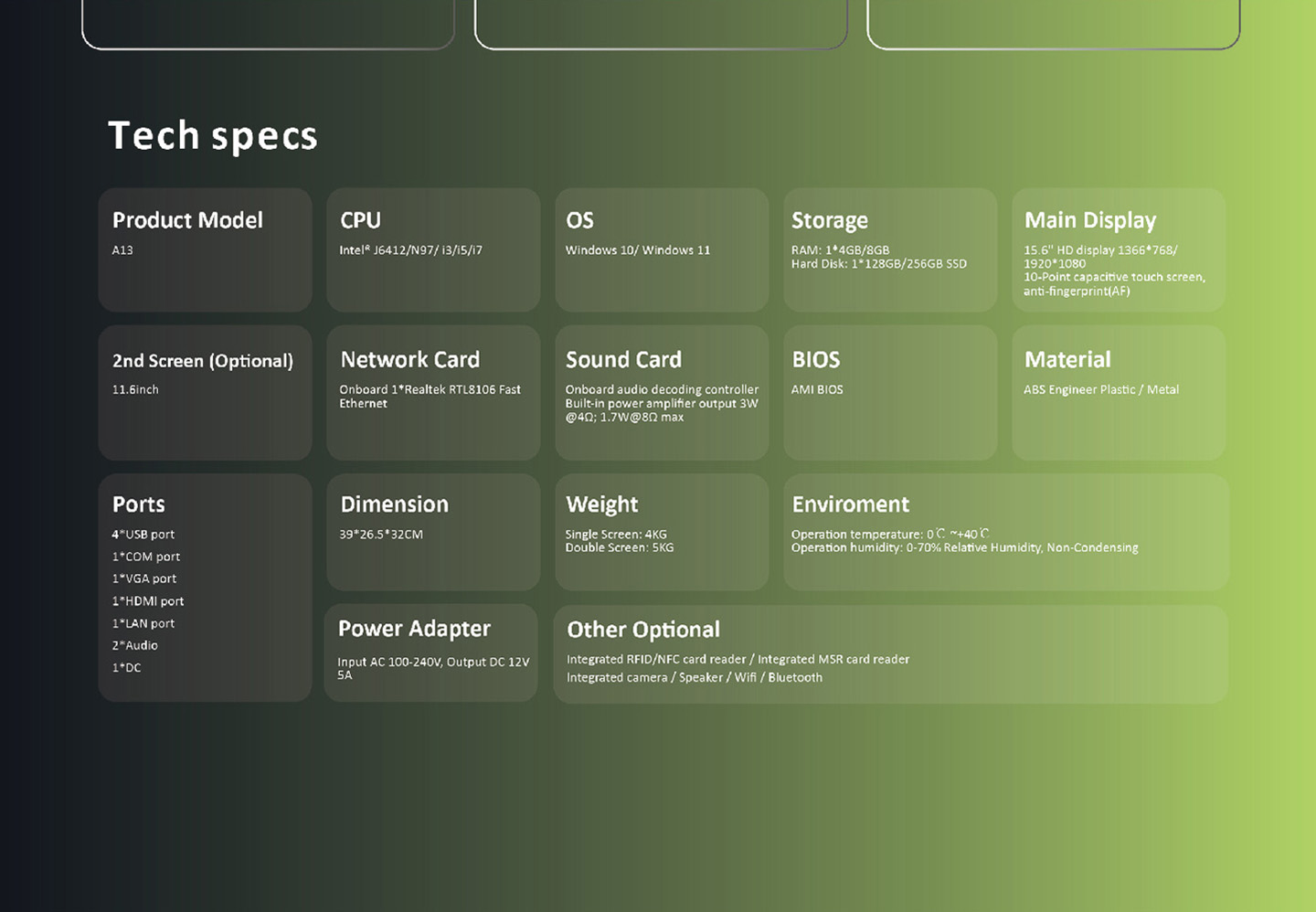Image resolution: width=1316 pixels, height=912 pixels.
Task: Open the Enviroment spec card
Action: pyautogui.click(x=1005, y=532)
